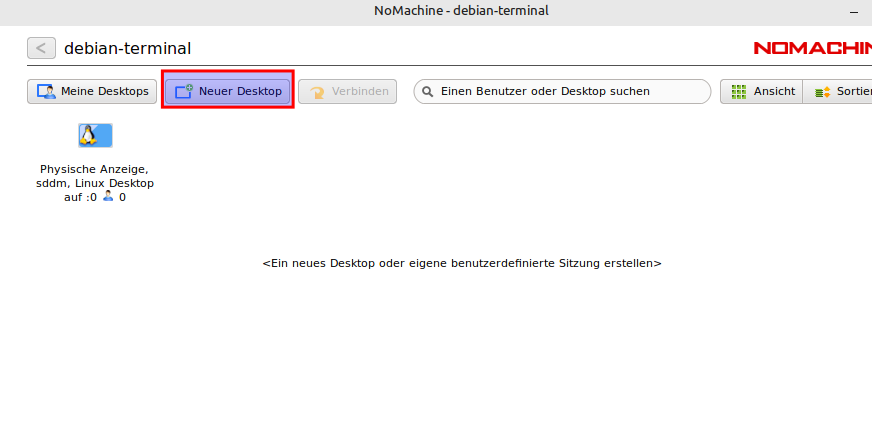
Task: Click the Verbinden arrow icon
Action: point(317,92)
